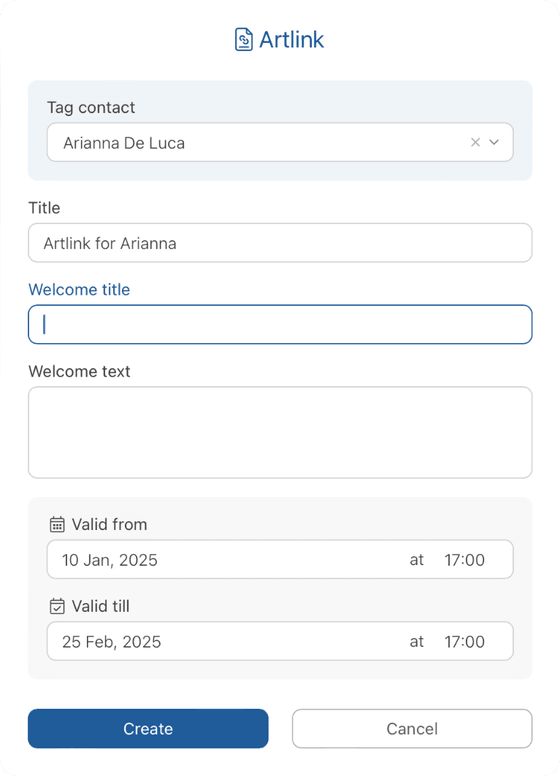Click the Valid till calendar check icon
Image resolution: width=560 pixels, height=776 pixels.
(x=57, y=606)
